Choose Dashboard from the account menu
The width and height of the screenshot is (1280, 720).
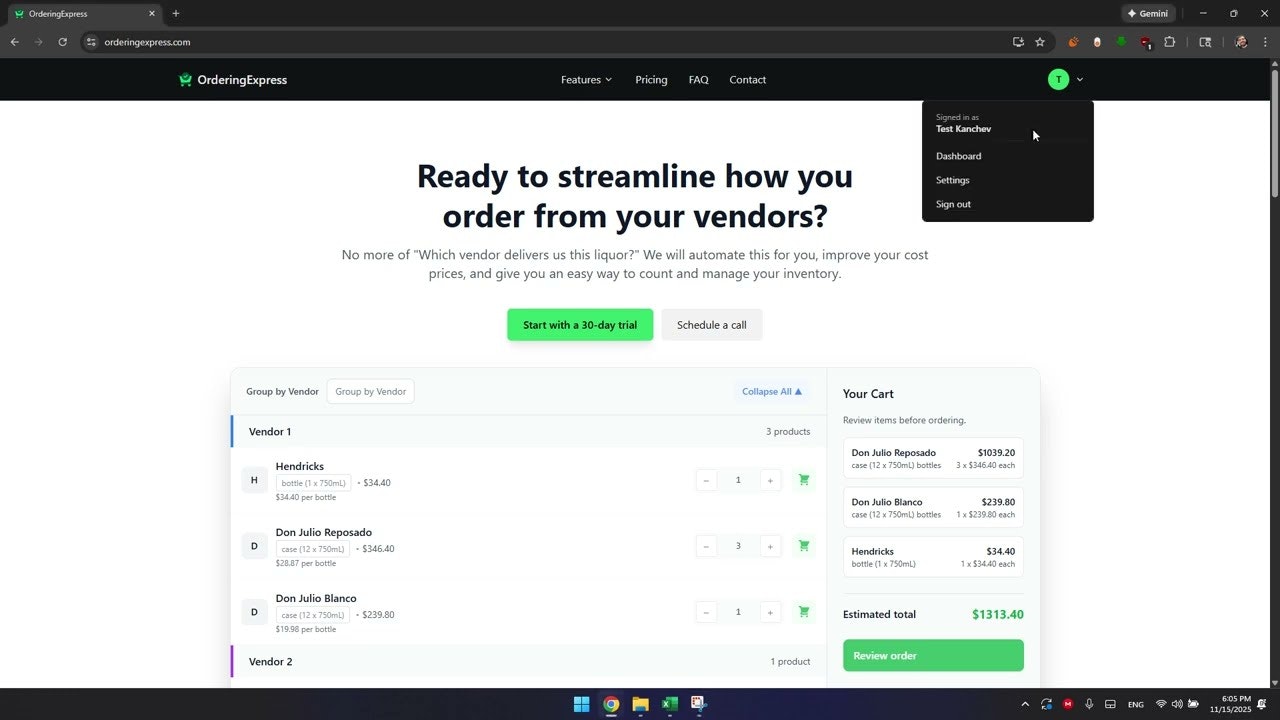[958, 156]
